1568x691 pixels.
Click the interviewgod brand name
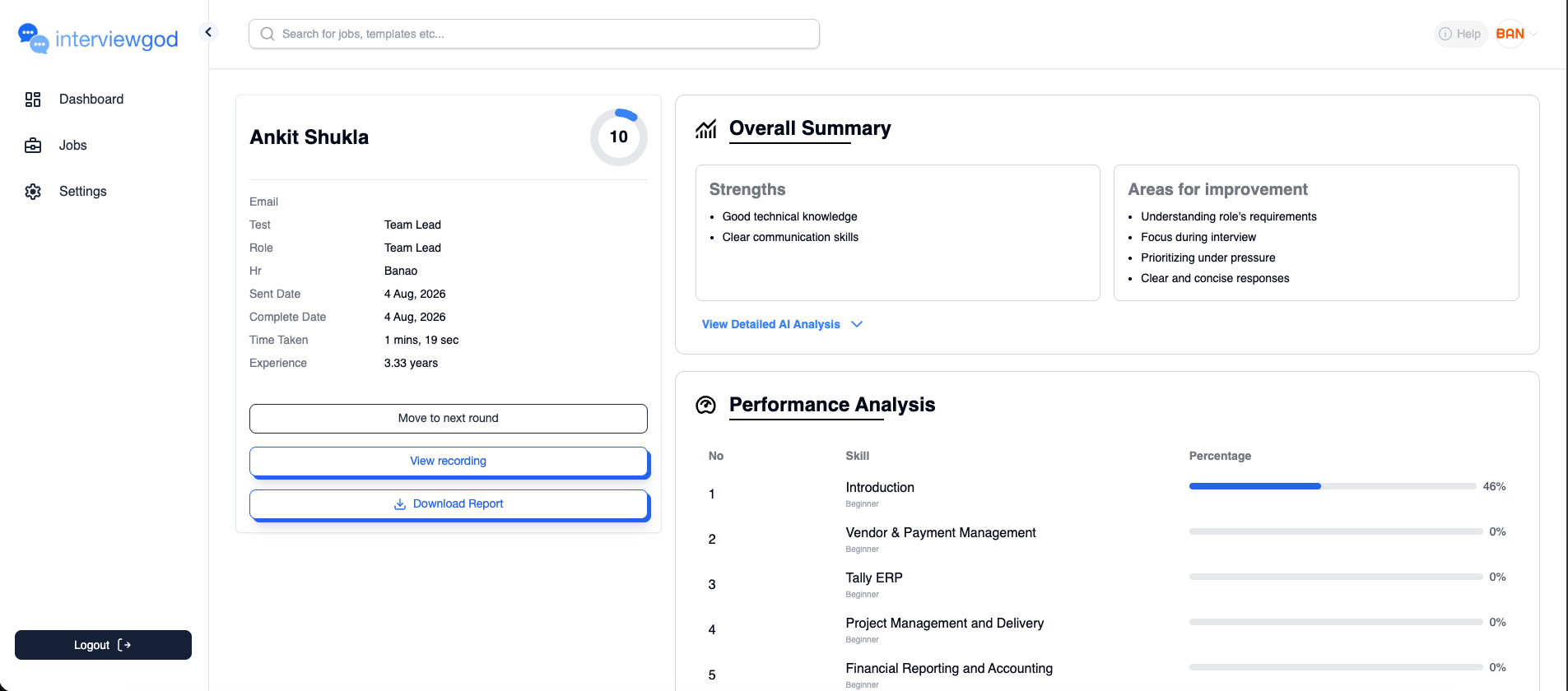117,39
